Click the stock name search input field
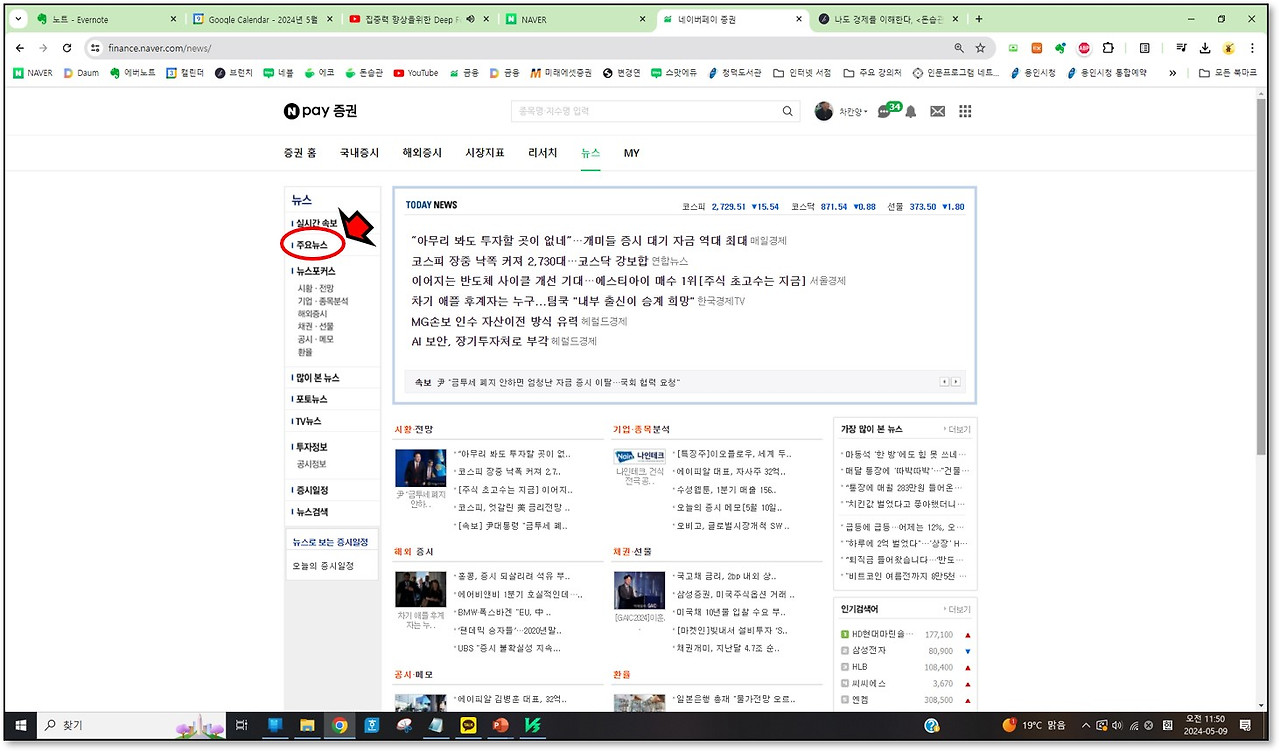 [x=644, y=111]
